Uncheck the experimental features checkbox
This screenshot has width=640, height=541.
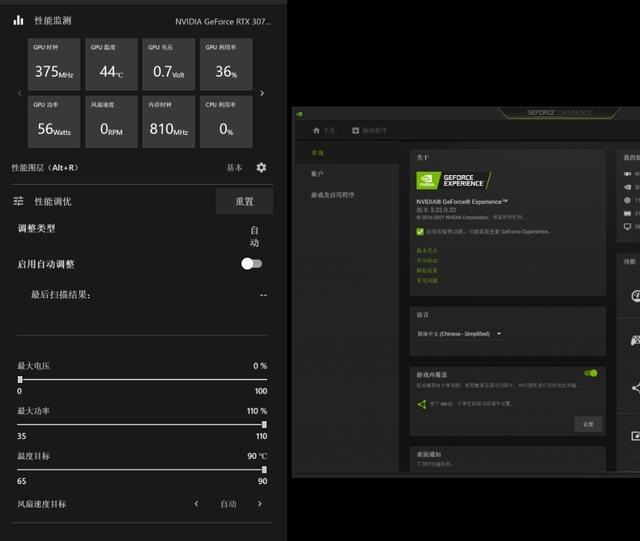click(x=420, y=232)
